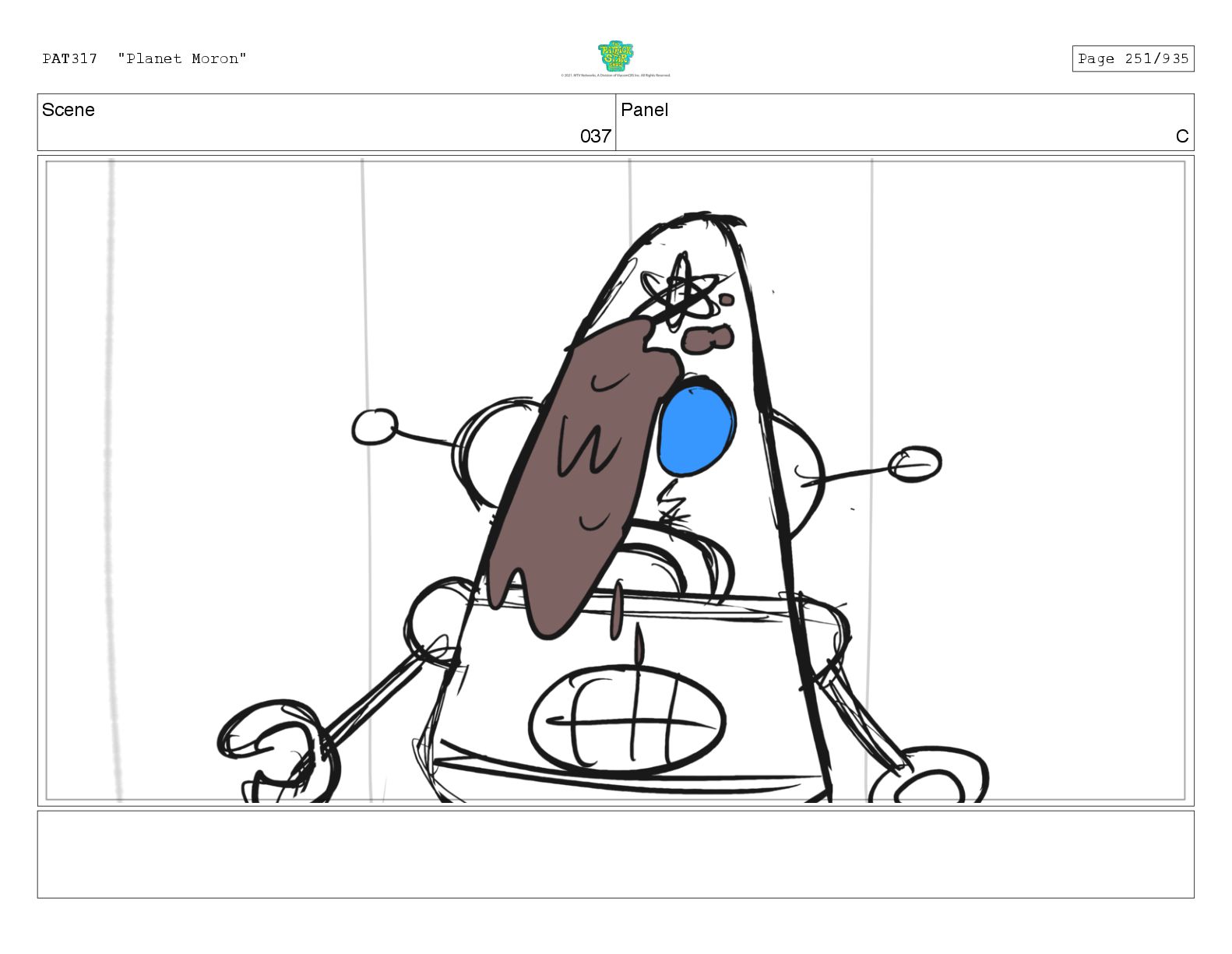This screenshot has width=1232, height=954.
Task: Click the storyboard drawing of the robot
Action: tap(615, 481)
